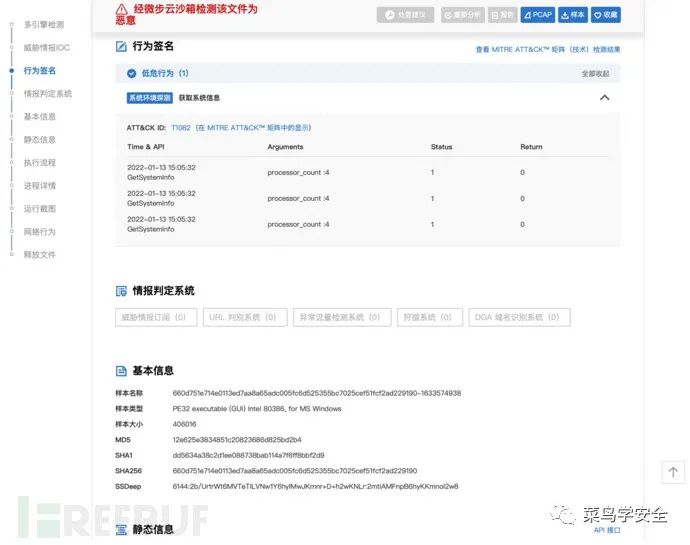The height and width of the screenshot is (545, 690).
Task: Select the 威胁情报订阅 (0) tab
Action: coord(156,317)
